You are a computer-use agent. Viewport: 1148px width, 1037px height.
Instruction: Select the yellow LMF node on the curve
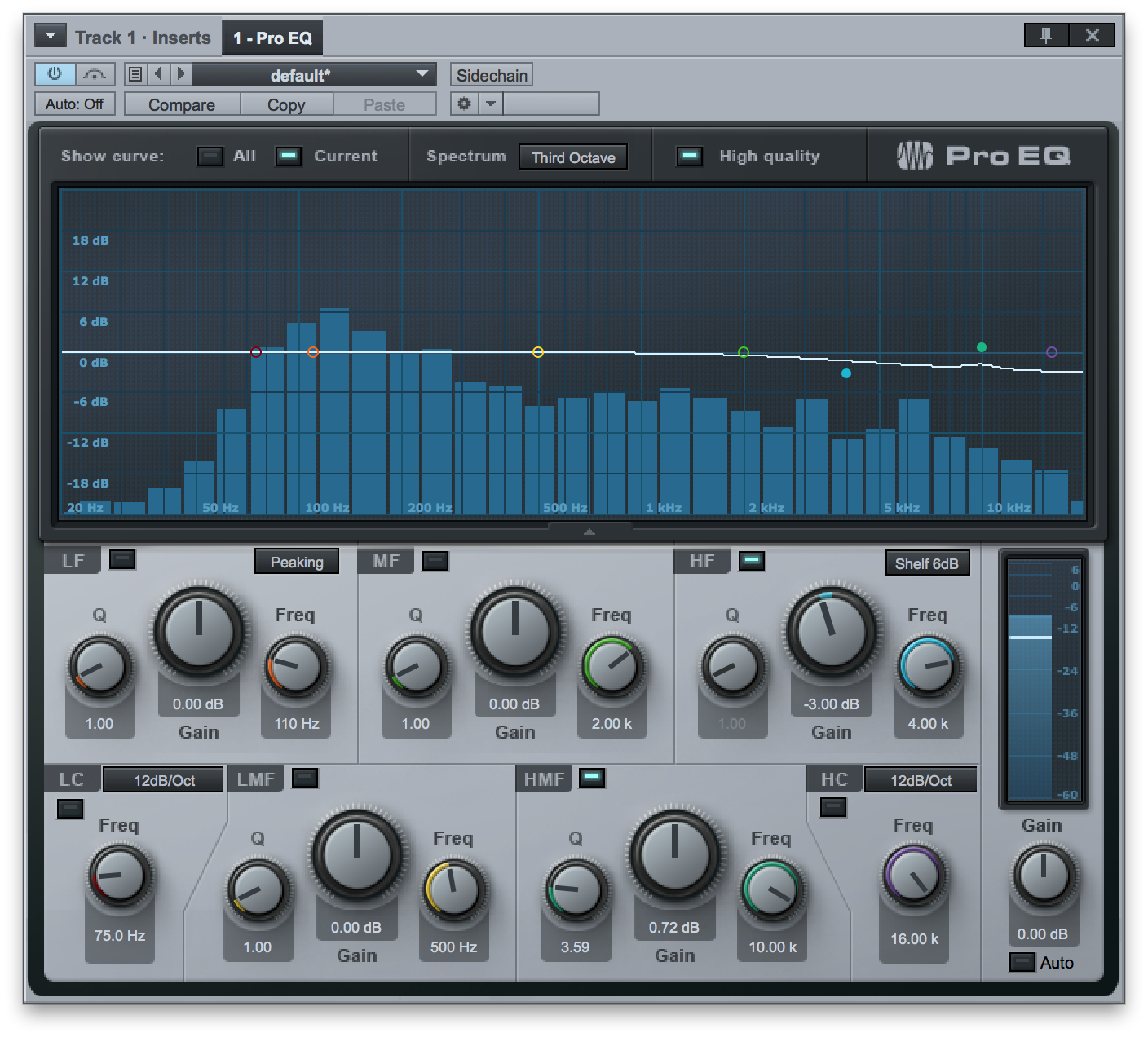point(538,352)
